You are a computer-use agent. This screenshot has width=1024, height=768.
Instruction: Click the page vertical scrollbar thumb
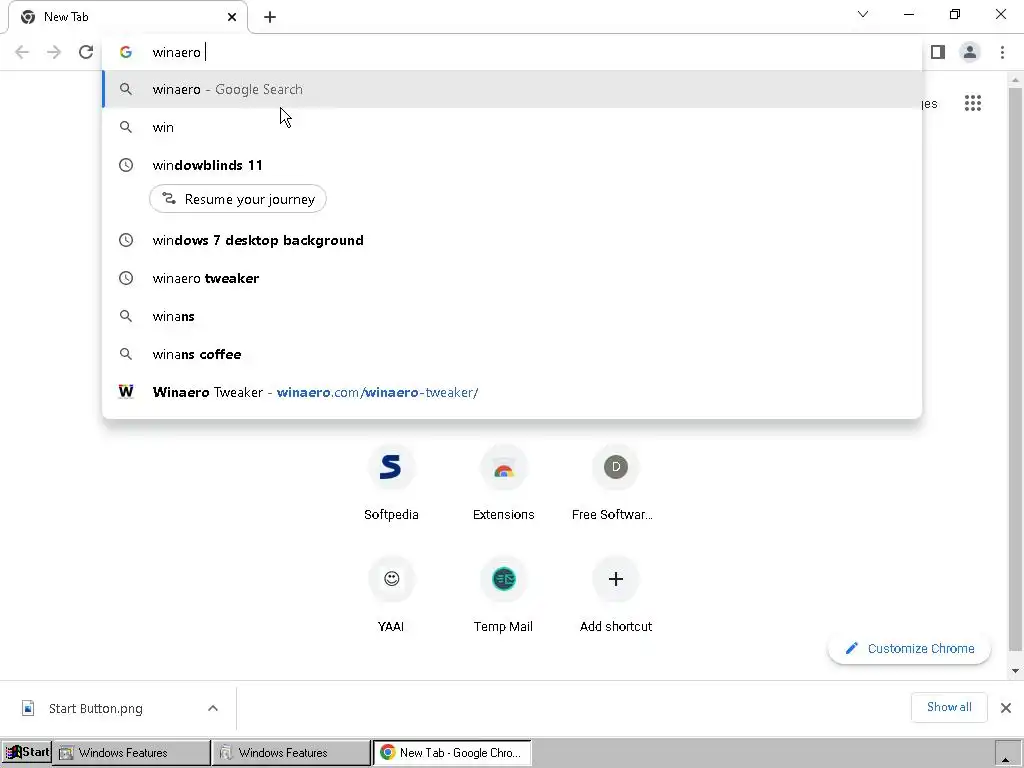[x=1015, y=369]
